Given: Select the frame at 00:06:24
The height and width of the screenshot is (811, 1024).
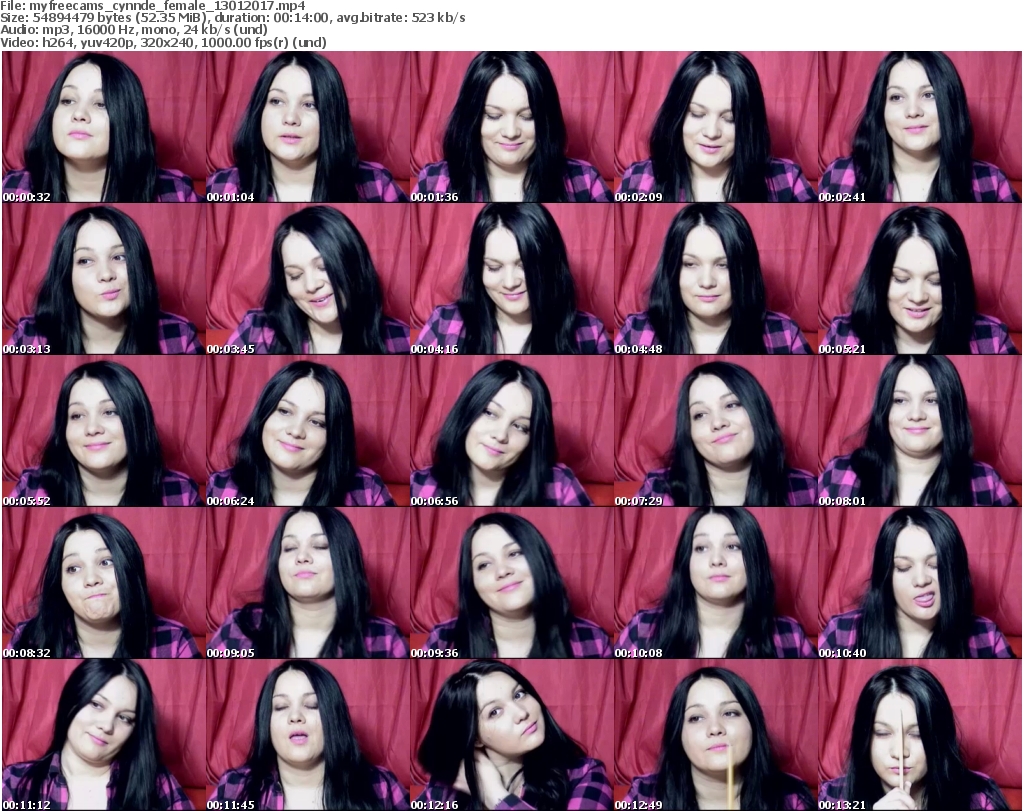Looking at the screenshot, I should [308, 431].
